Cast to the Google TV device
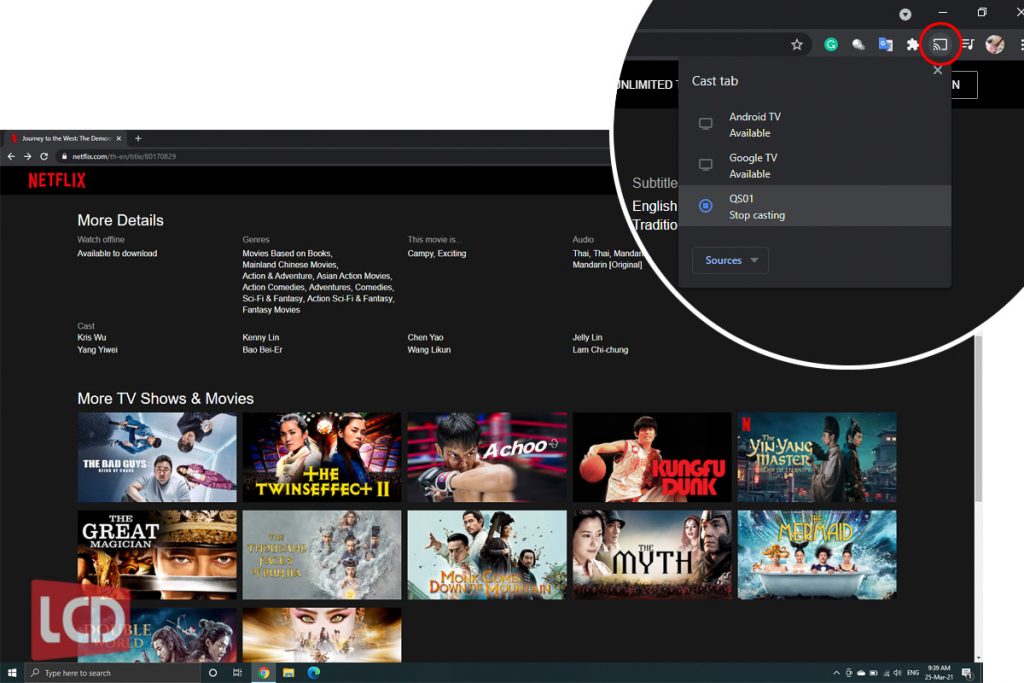Image resolution: width=1024 pixels, height=683 pixels. click(814, 166)
